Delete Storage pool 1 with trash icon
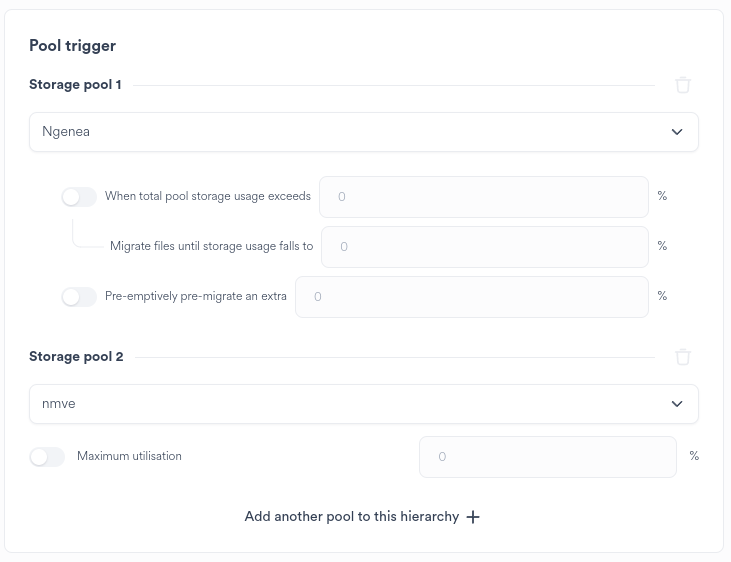731x562 pixels. coord(683,85)
